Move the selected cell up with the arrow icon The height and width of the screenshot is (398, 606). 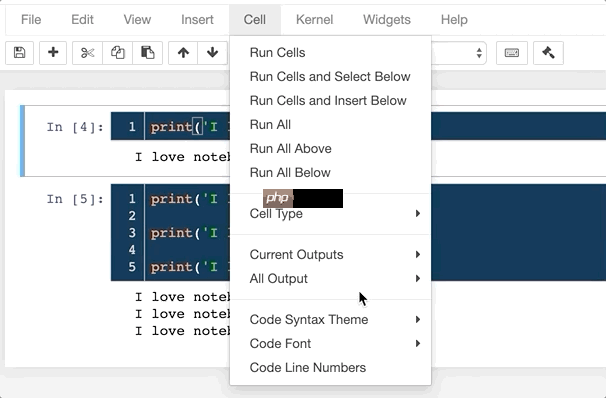pos(183,53)
